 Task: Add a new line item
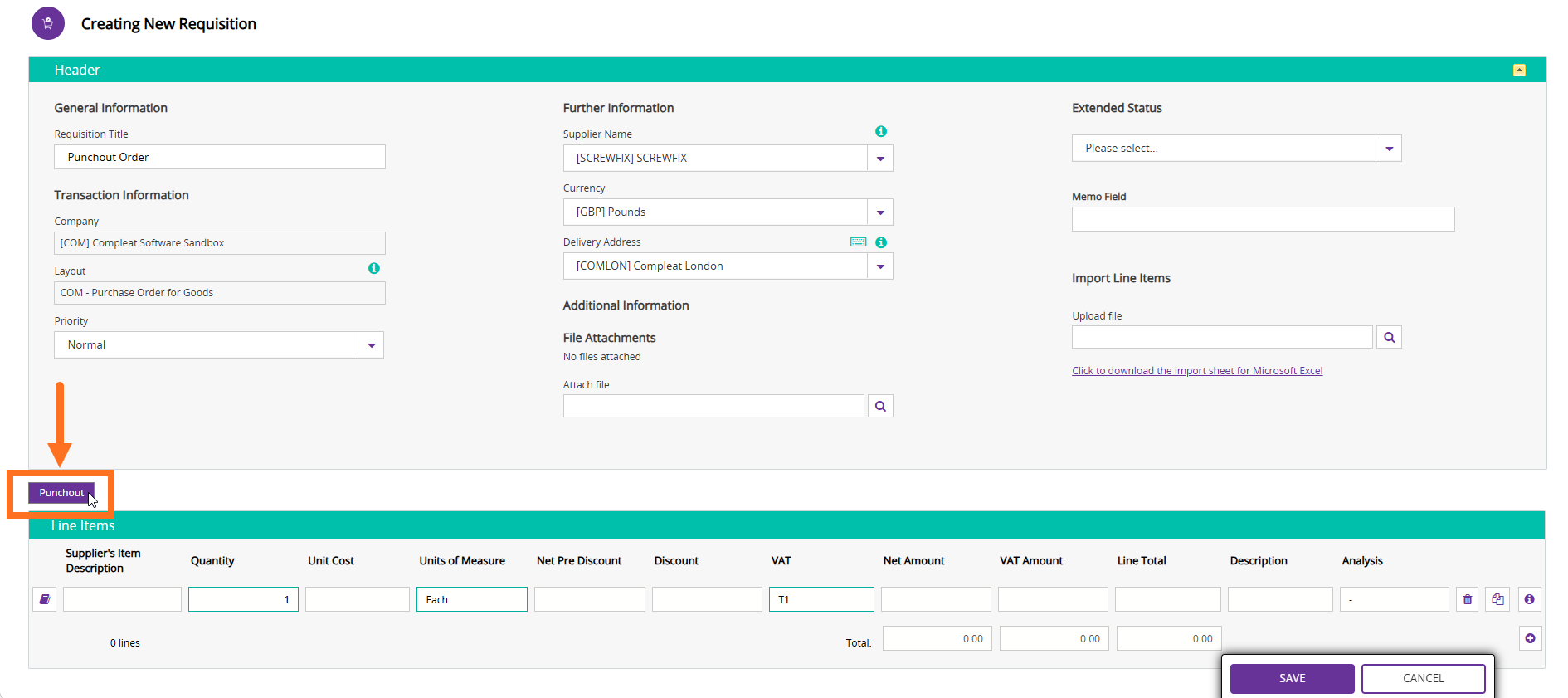(1531, 638)
